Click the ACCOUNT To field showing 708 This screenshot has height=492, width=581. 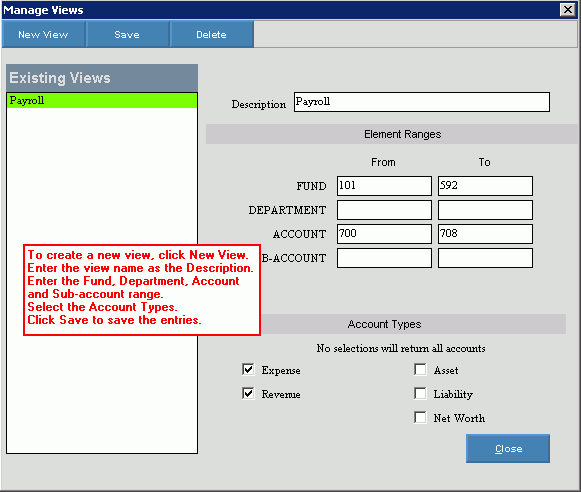coord(485,234)
